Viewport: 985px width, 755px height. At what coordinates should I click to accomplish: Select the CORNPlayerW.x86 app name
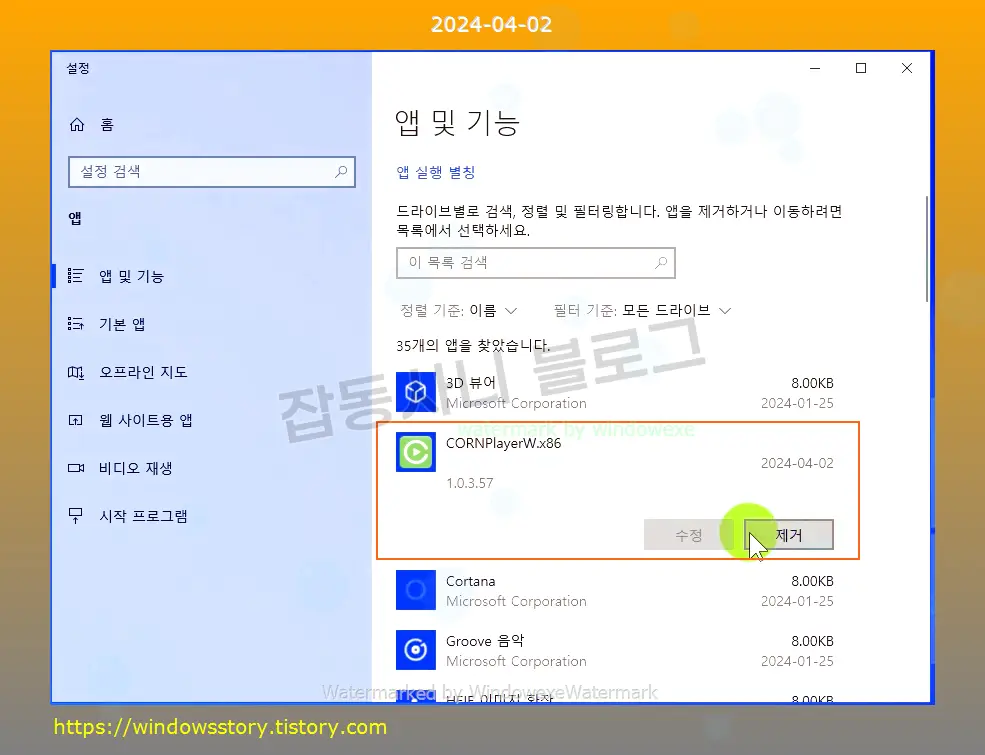[503, 443]
